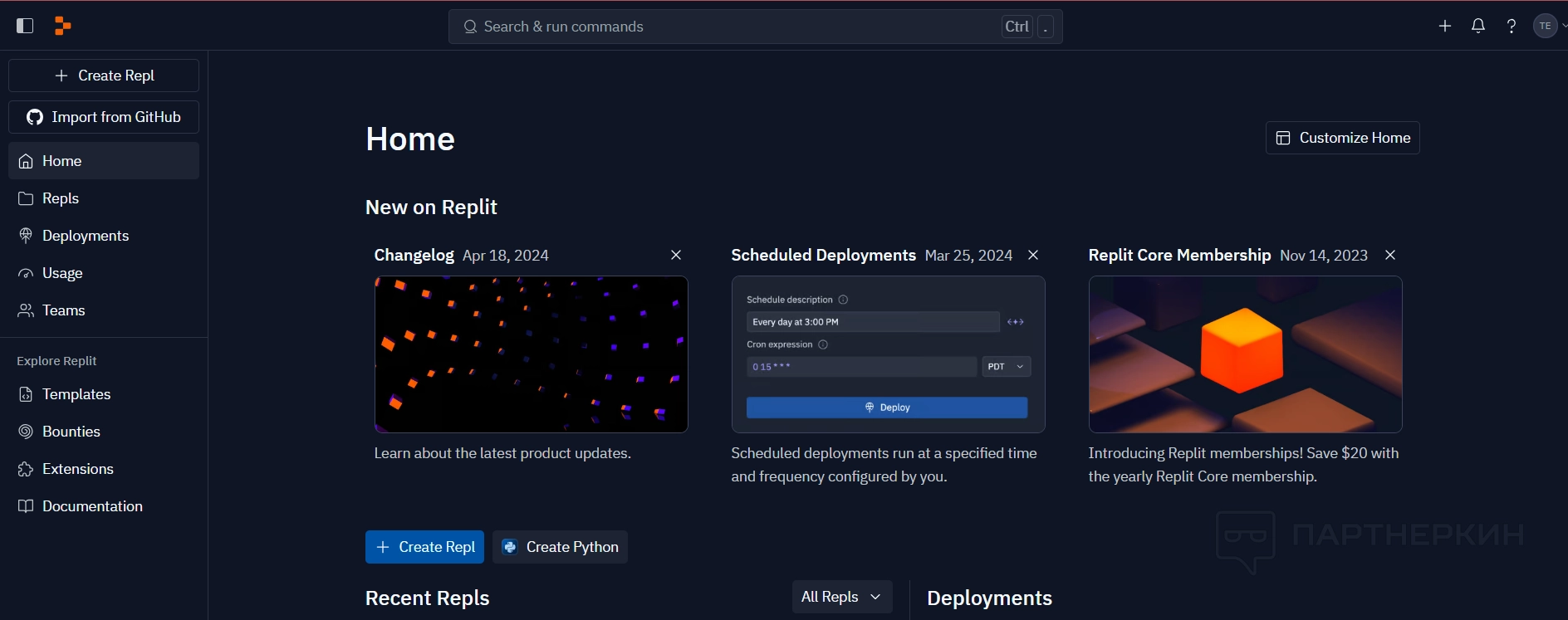Toggle the sidebar panel icon
The width and height of the screenshot is (1568, 620).
[25, 26]
